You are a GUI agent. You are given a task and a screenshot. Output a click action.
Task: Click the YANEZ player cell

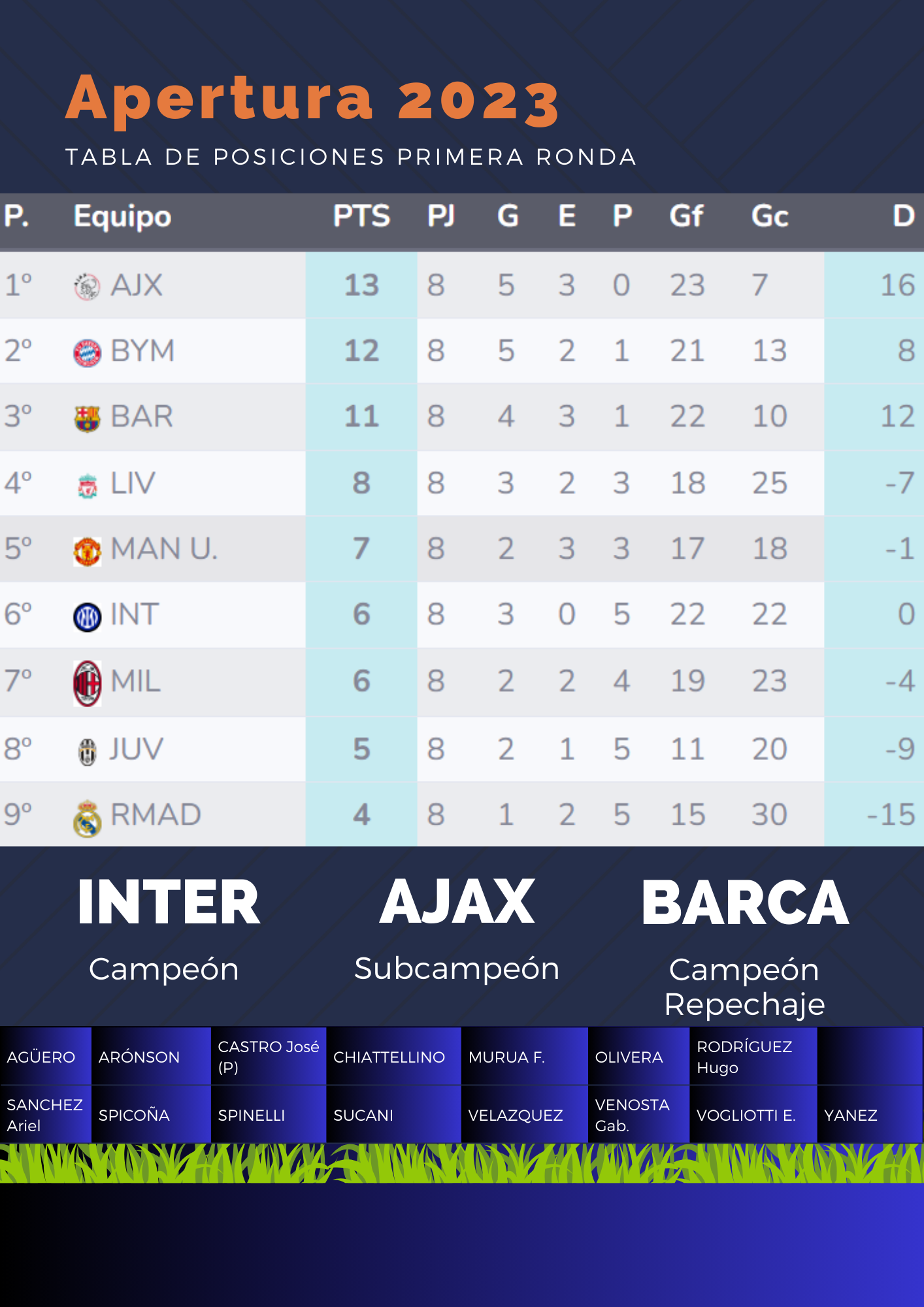(851, 1115)
